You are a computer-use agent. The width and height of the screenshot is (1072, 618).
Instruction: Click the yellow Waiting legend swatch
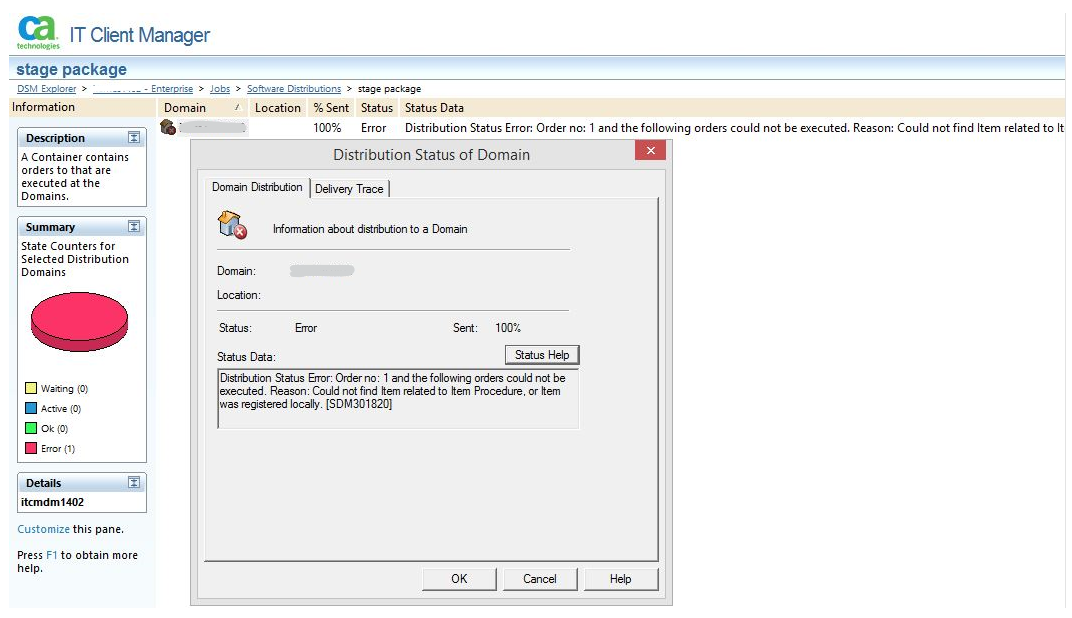click(31, 388)
